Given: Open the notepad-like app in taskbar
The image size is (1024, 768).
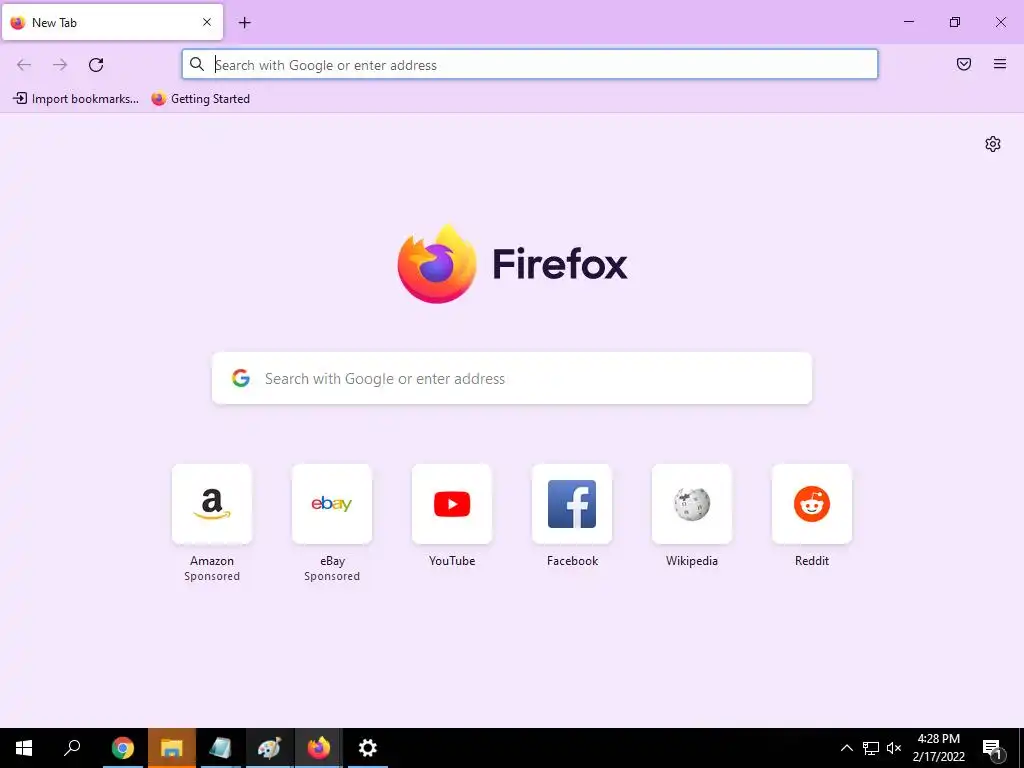Looking at the screenshot, I should pos(220,748).
